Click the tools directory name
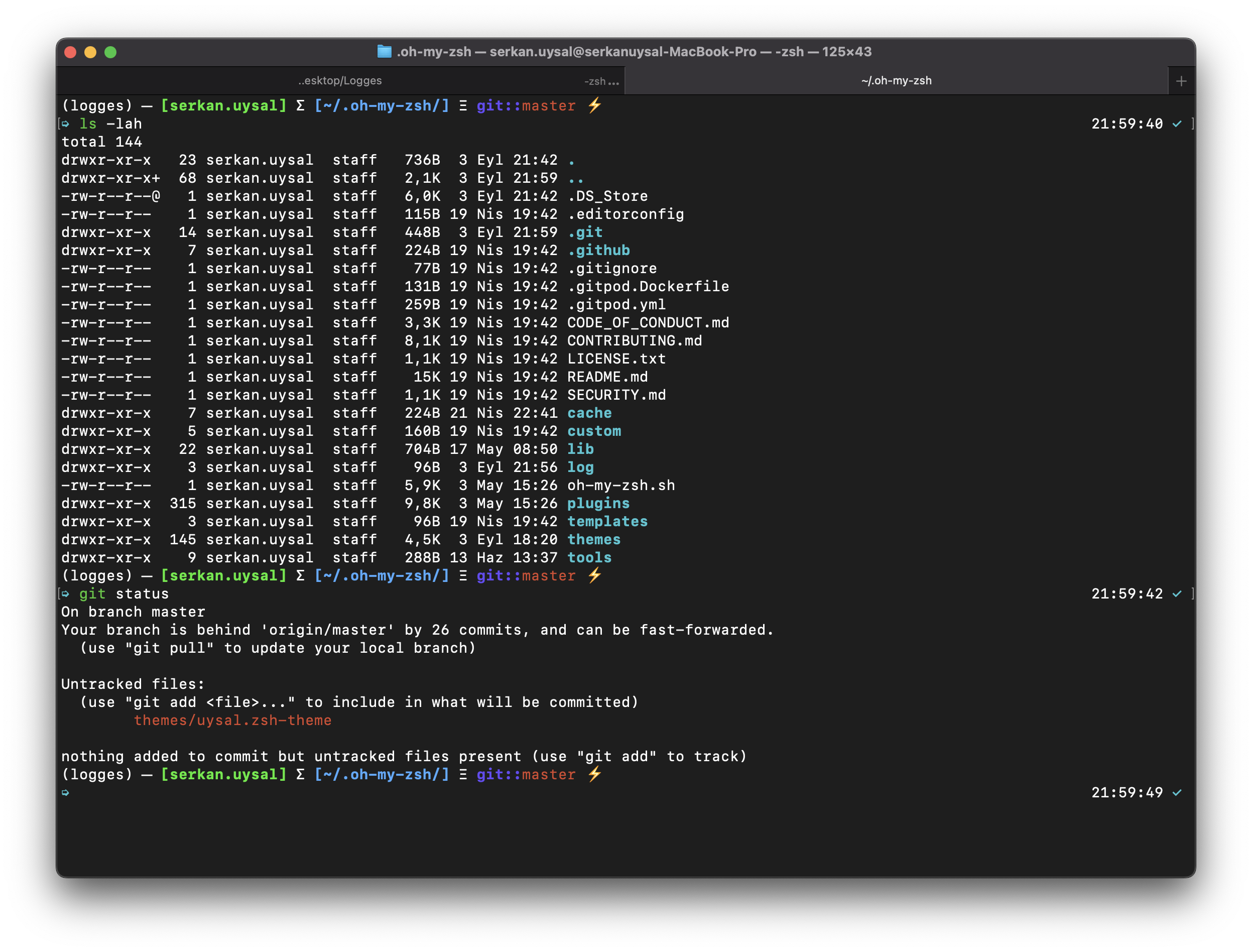The width and height of the screenshot is (1252, 952). click(589, 558)
